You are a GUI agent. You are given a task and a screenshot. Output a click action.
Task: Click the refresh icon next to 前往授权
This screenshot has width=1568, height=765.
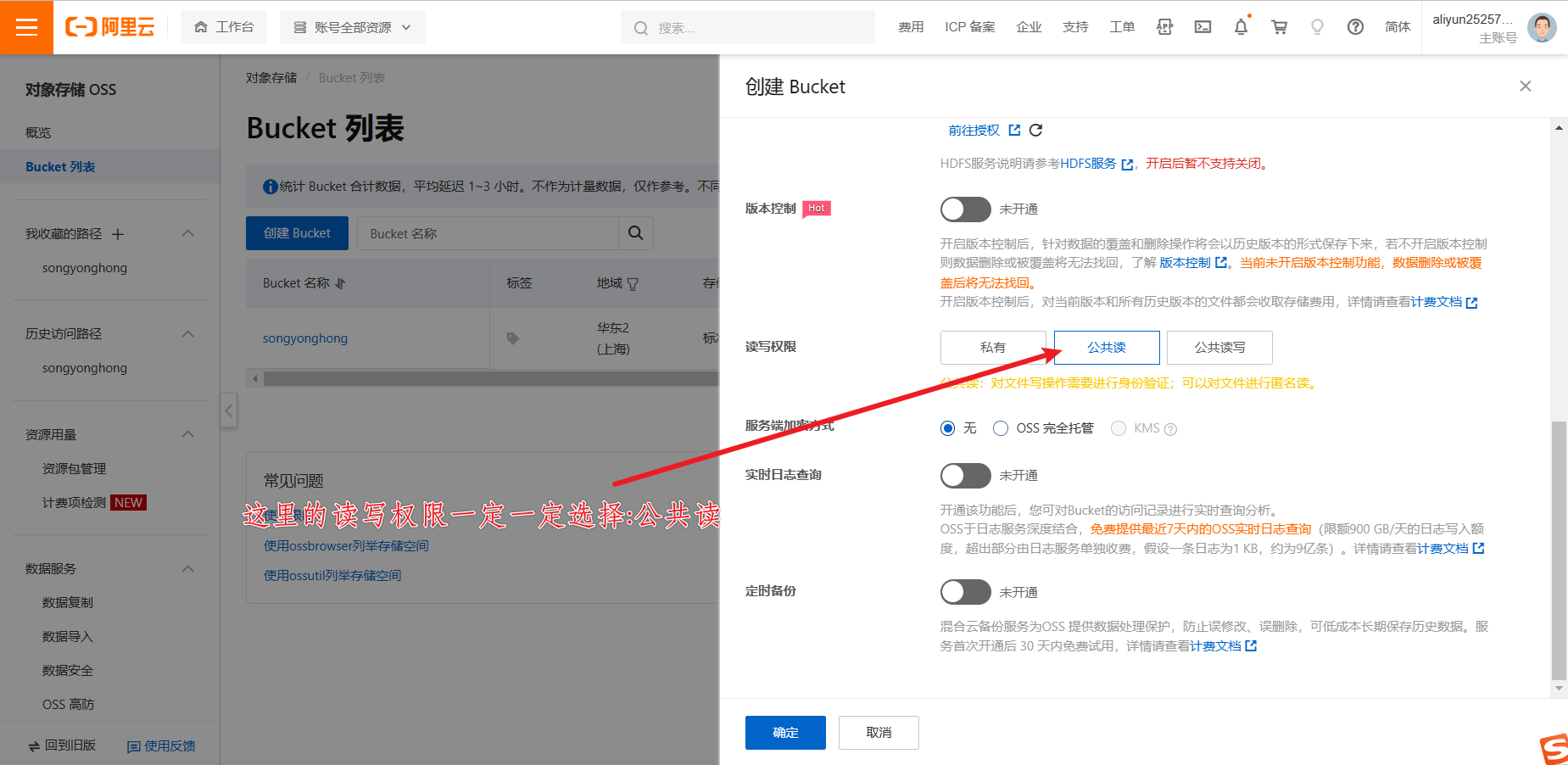pos(1035,130)
